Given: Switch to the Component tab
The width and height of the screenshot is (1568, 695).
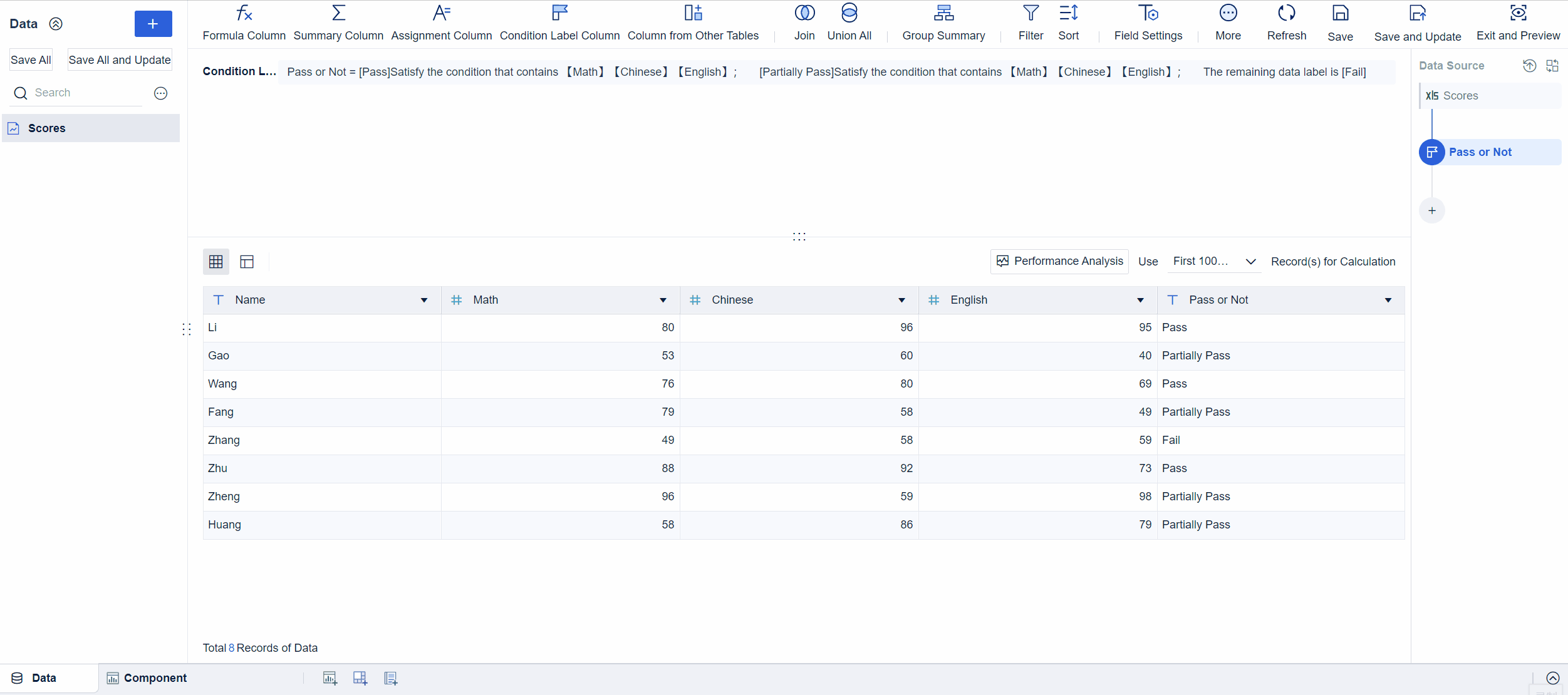Looking at the screenshot, I should [x=155, y=677].
